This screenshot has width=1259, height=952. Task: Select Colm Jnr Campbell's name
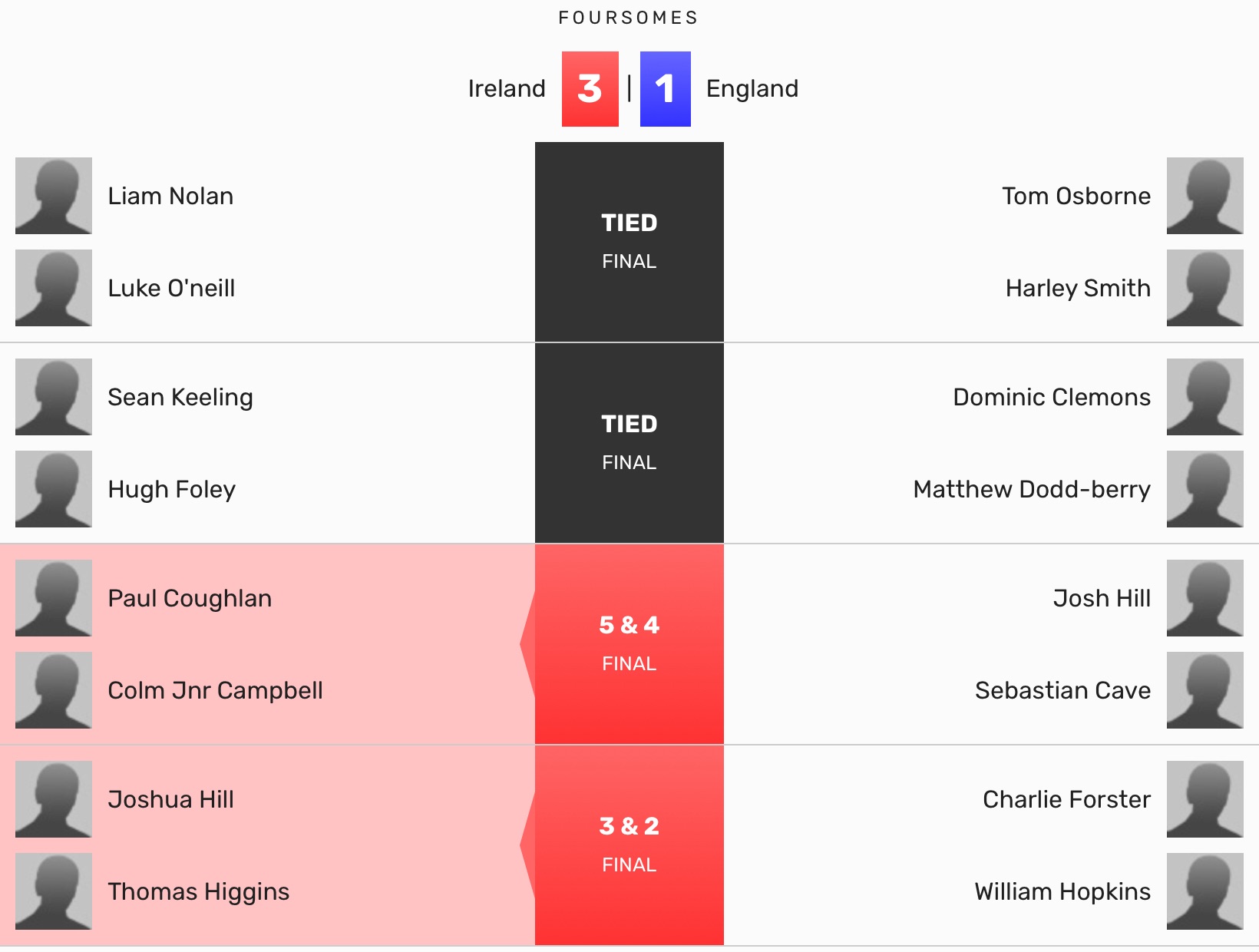point(215,690)
